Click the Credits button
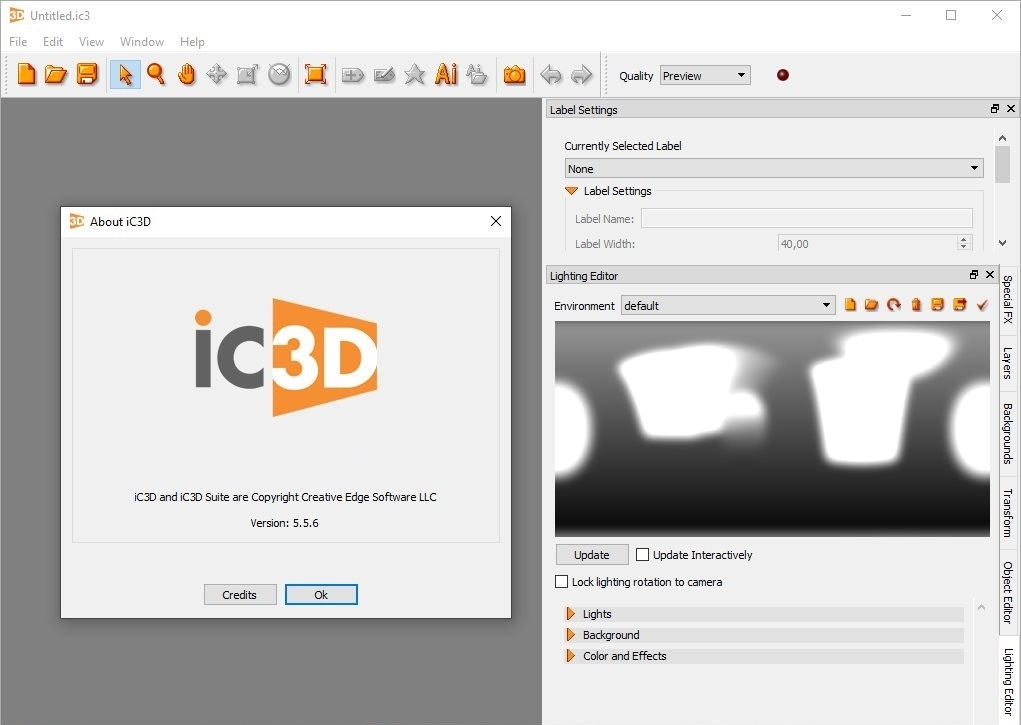The image size is (1021, 725). (240, 594)
